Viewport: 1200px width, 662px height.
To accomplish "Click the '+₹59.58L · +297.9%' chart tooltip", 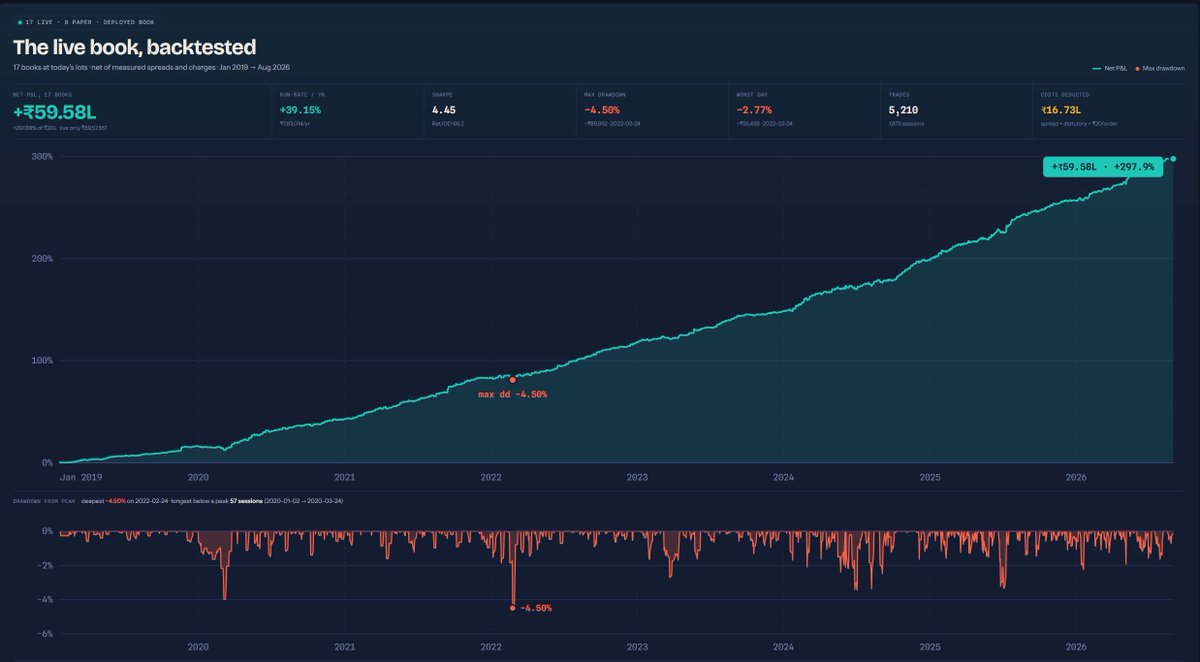I will point(1103,167).
